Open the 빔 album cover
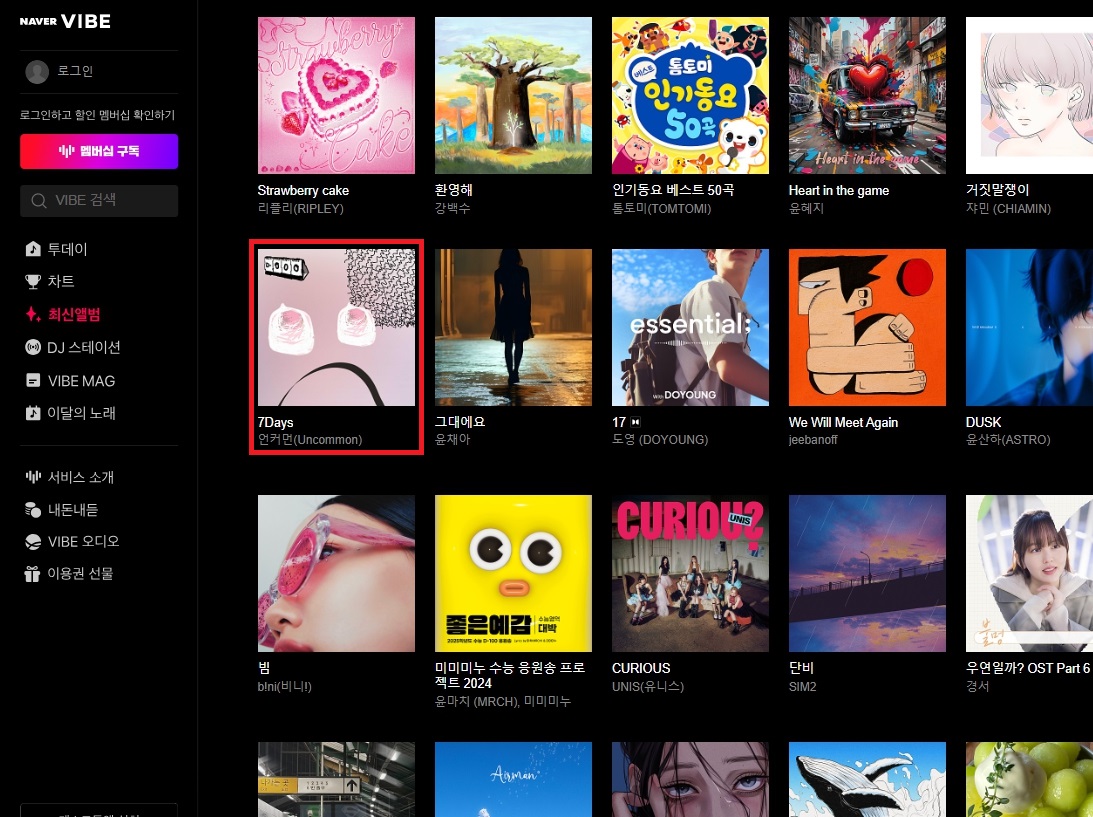This screenshot has height=817, width=1093. (x=336, y=574)
